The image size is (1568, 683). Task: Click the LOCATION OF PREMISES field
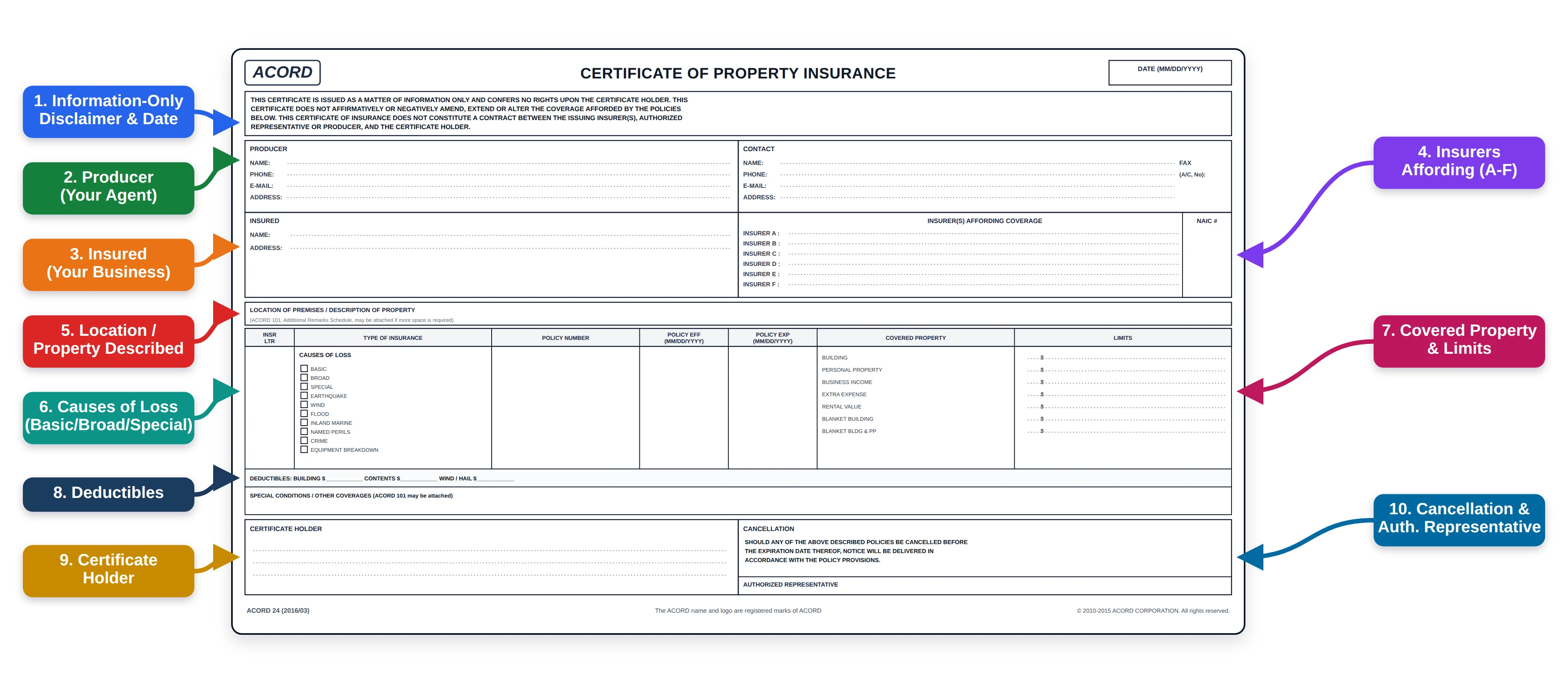[x=738, y=314]
